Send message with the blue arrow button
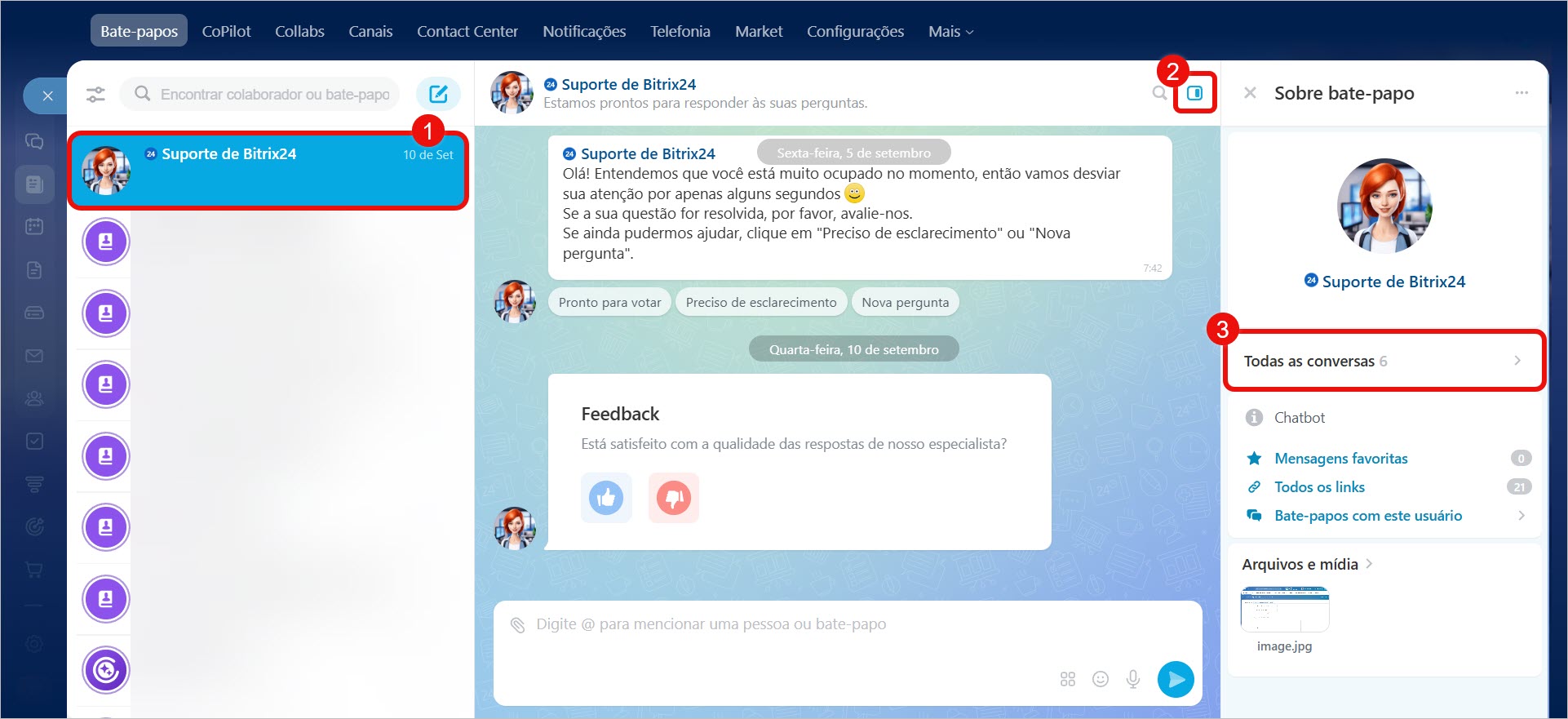 pos(1176,679)
